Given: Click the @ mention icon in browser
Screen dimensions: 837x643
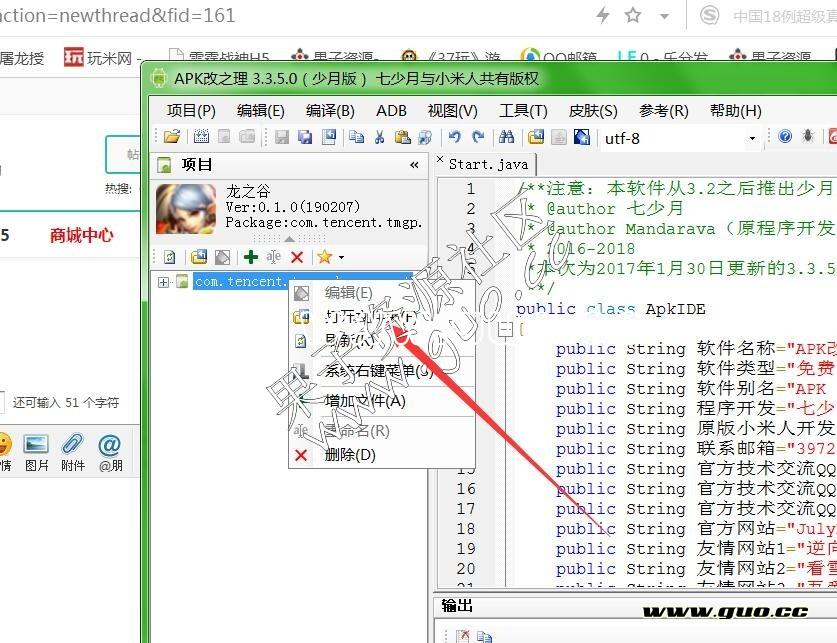Looking at the screenshot, I should (x=109, y=444).
